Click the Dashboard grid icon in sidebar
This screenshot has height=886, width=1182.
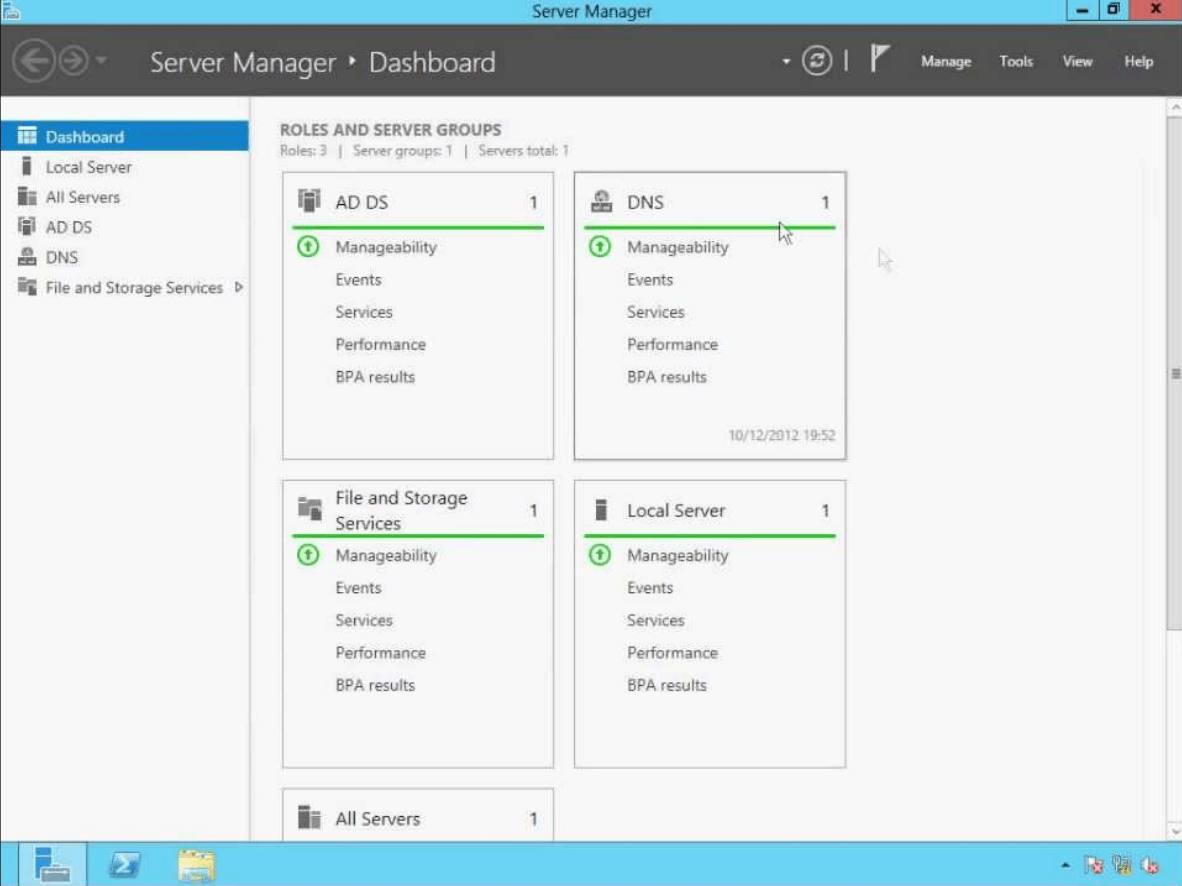coord(27,136)
